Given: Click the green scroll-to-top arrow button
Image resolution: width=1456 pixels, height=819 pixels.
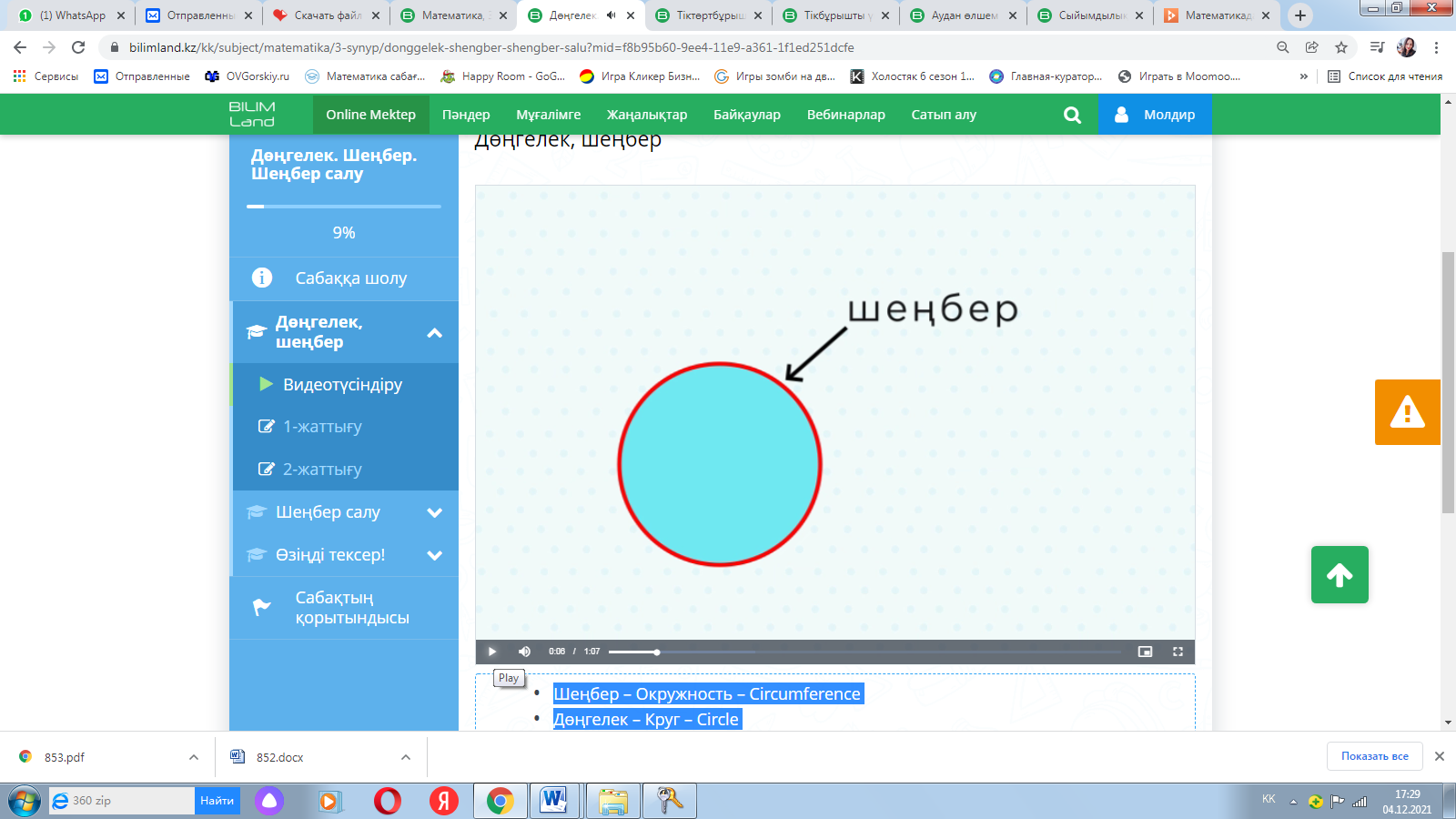Looking at the screenshot, I should click(x=1340, y=575).
